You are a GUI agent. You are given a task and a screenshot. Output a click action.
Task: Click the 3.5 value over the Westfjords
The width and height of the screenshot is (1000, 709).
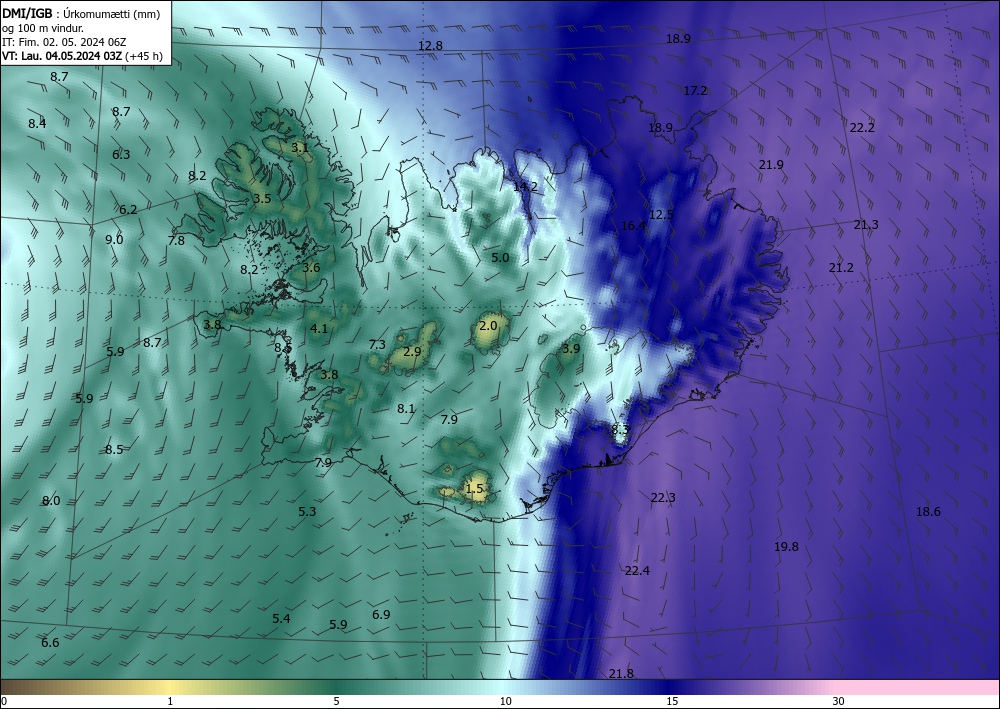[x=262, y=198]
